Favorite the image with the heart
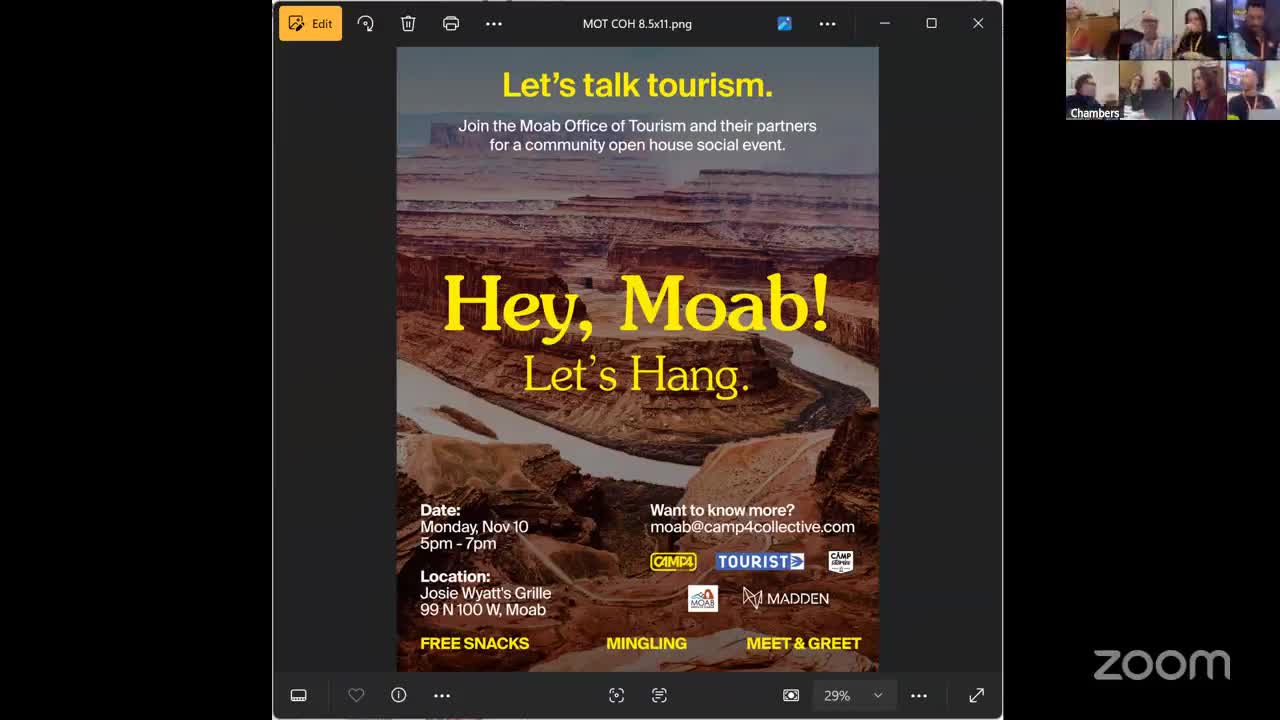This screenshot has width=1280, height=720. 356,695
